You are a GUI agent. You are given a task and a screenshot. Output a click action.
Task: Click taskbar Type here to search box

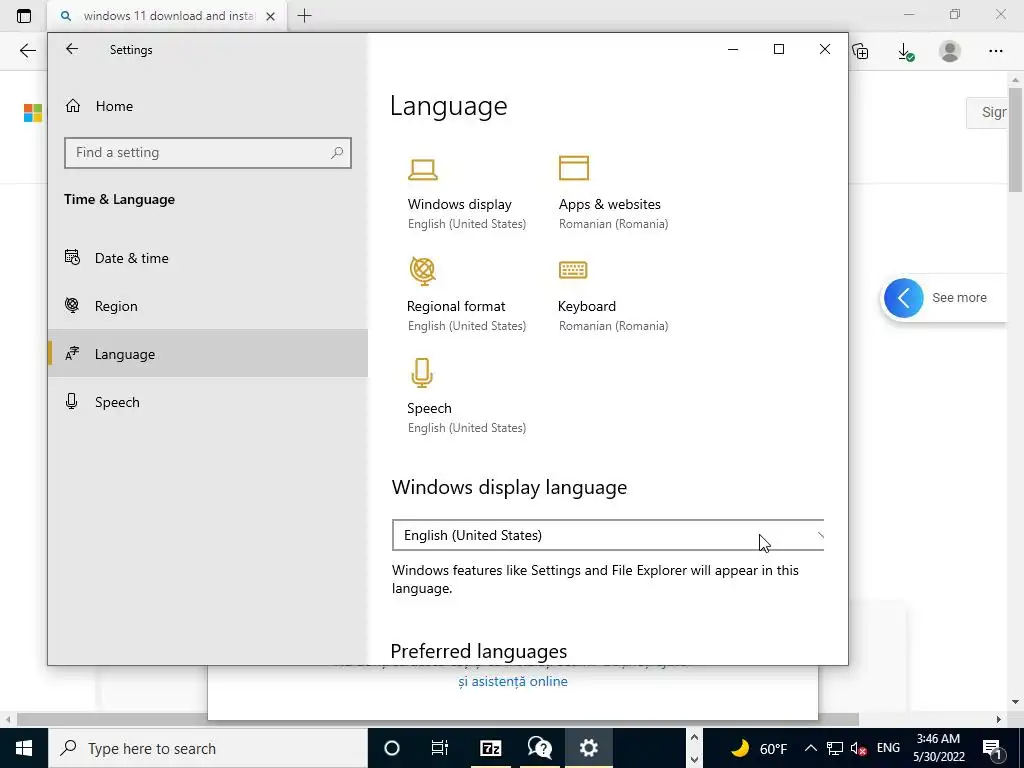tap(208, 748)
